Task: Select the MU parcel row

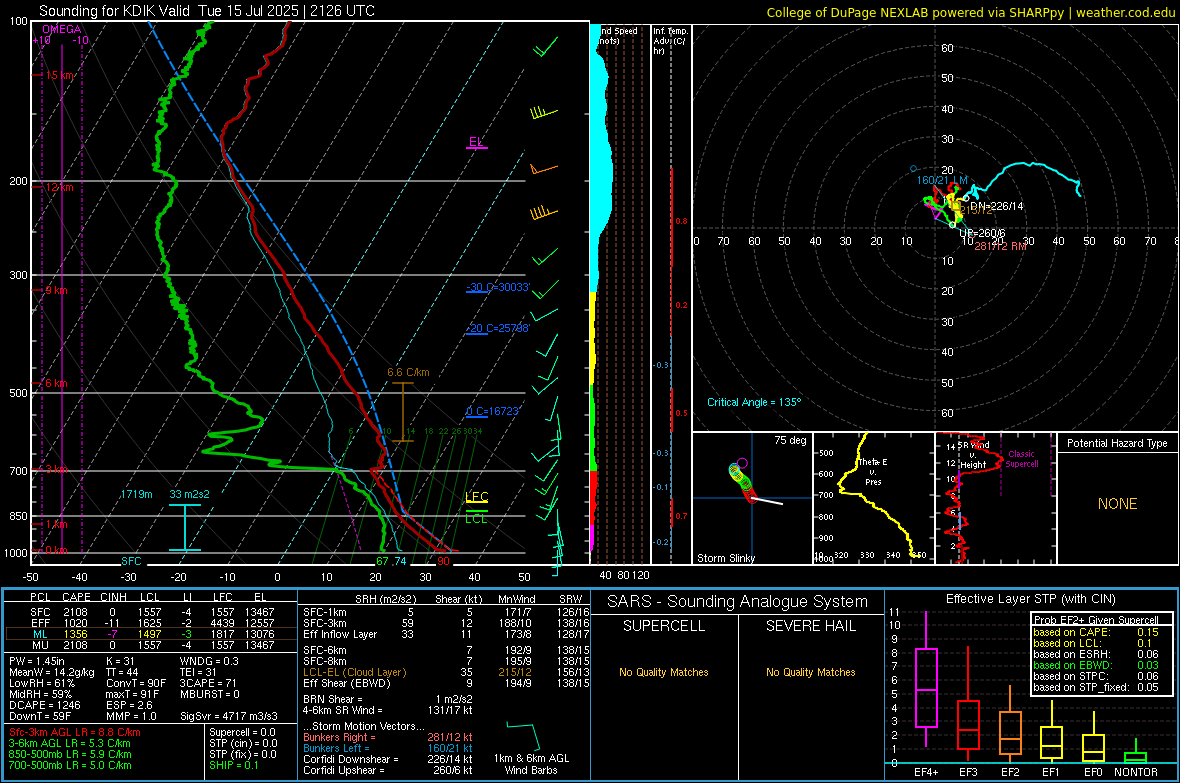Action: point(151,645)
